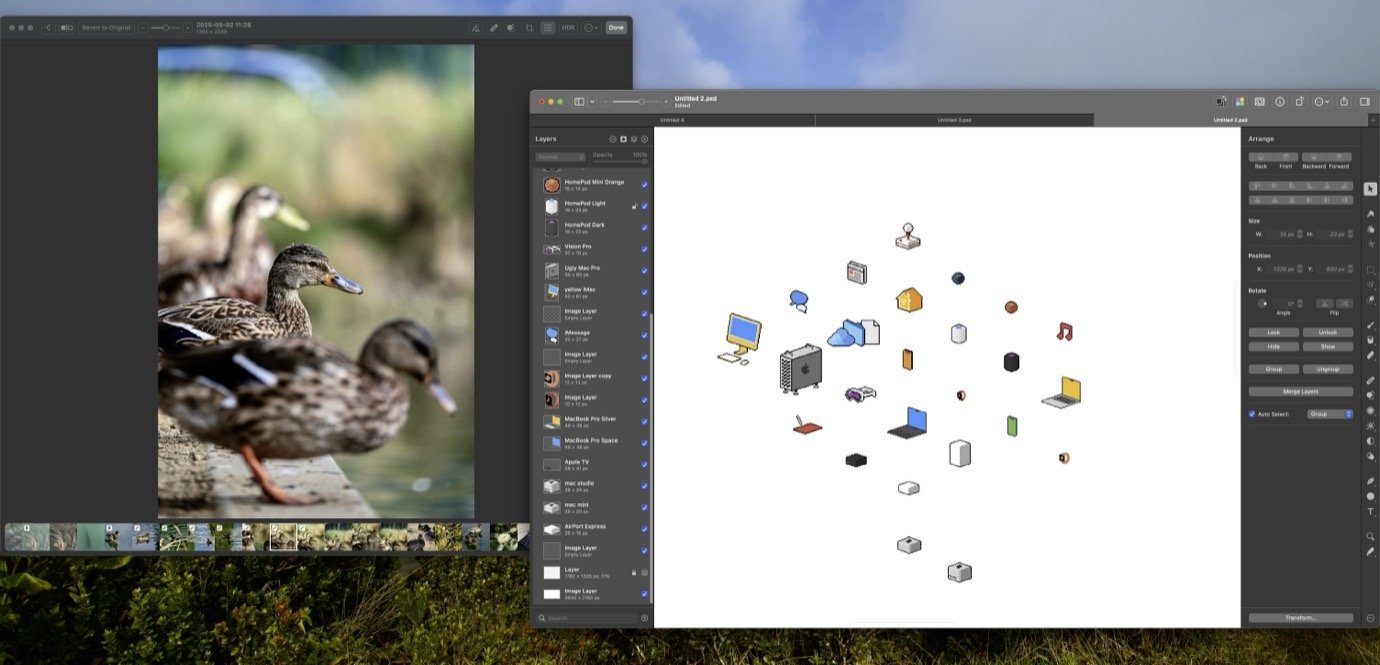Select the Arrange (arrow) tool in Pixelmator
This screenshot has height=665, width=1380.
click(x=1370, y=189)
